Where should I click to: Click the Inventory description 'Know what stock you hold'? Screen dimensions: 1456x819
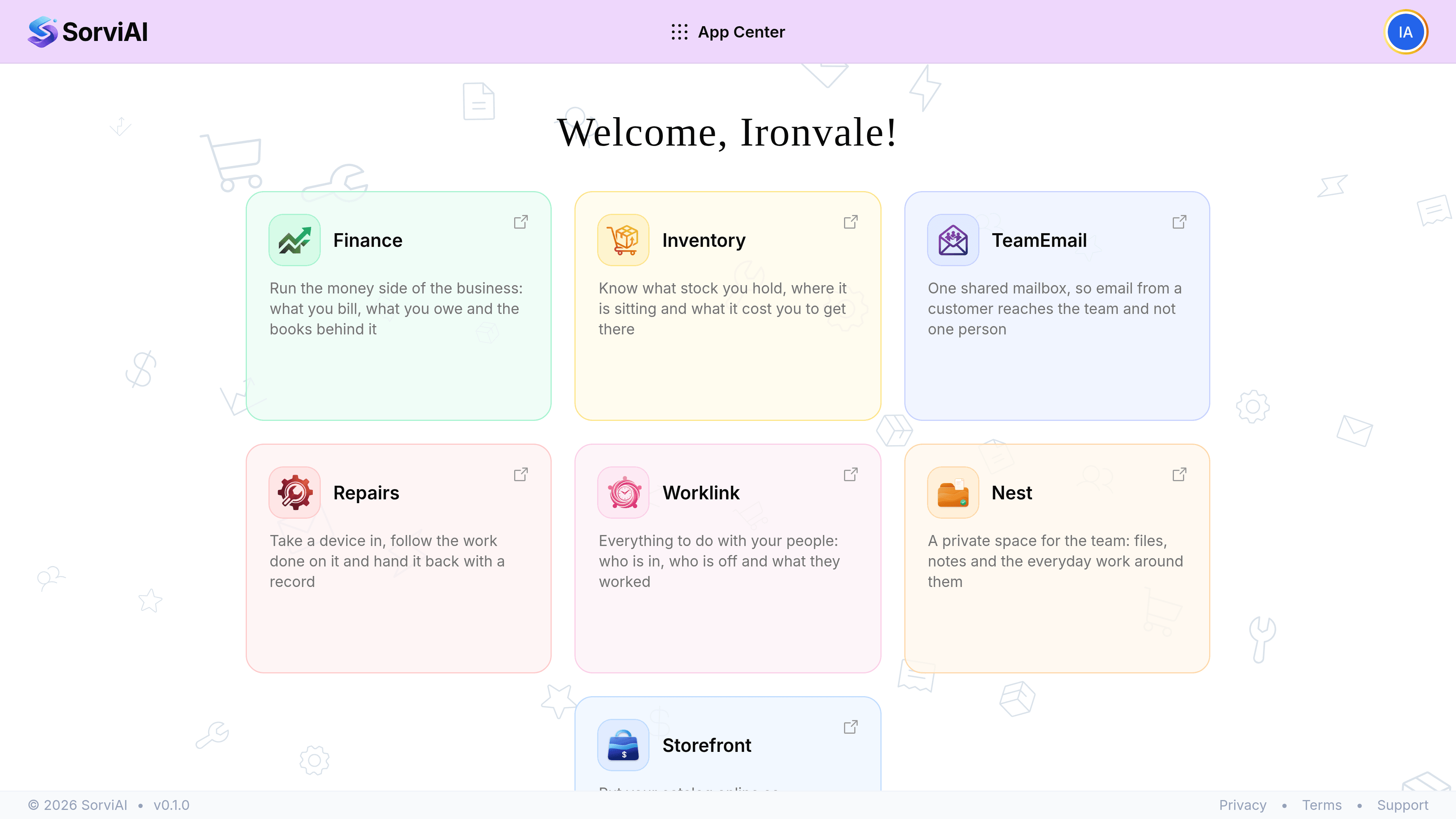(x=722, y=309)
